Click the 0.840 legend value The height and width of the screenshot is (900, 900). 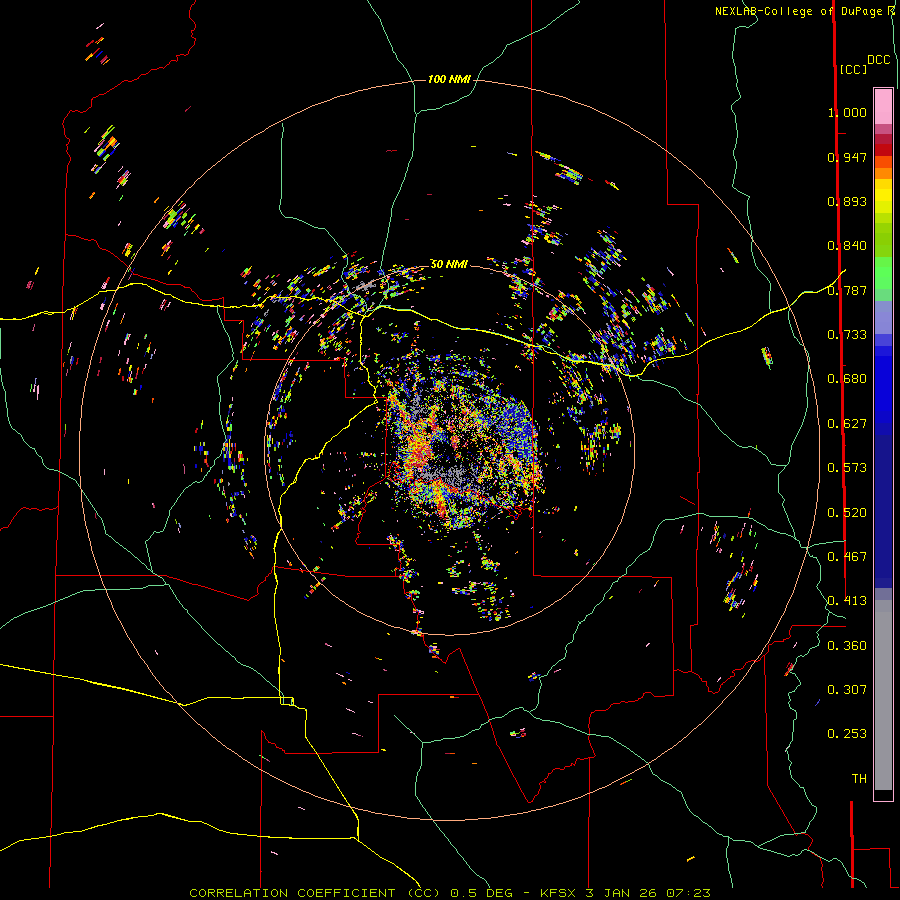[847, 246]
